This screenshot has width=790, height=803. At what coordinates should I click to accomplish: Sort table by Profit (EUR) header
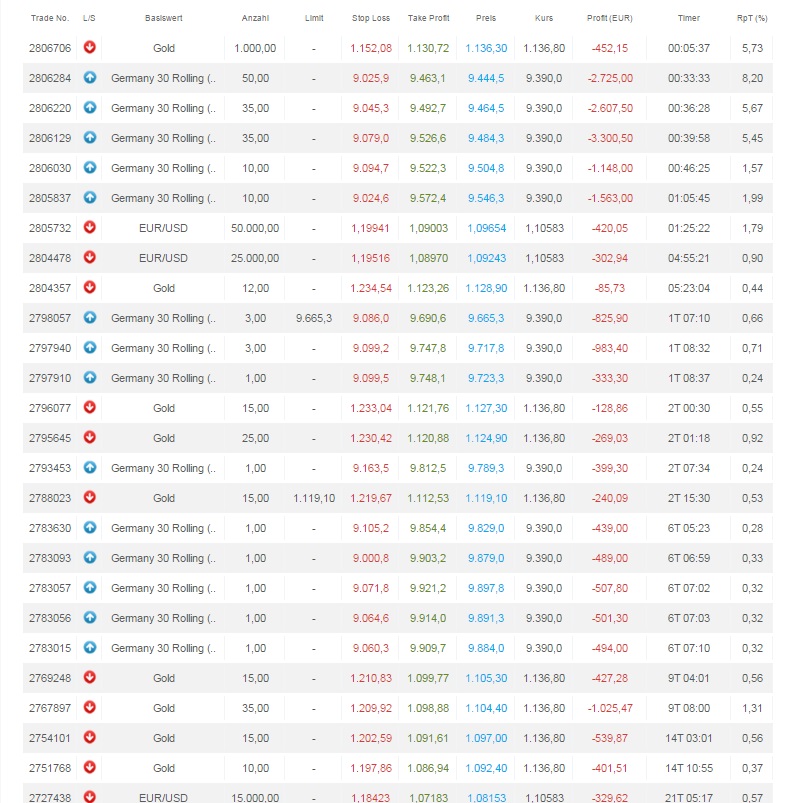coord(608,18)
